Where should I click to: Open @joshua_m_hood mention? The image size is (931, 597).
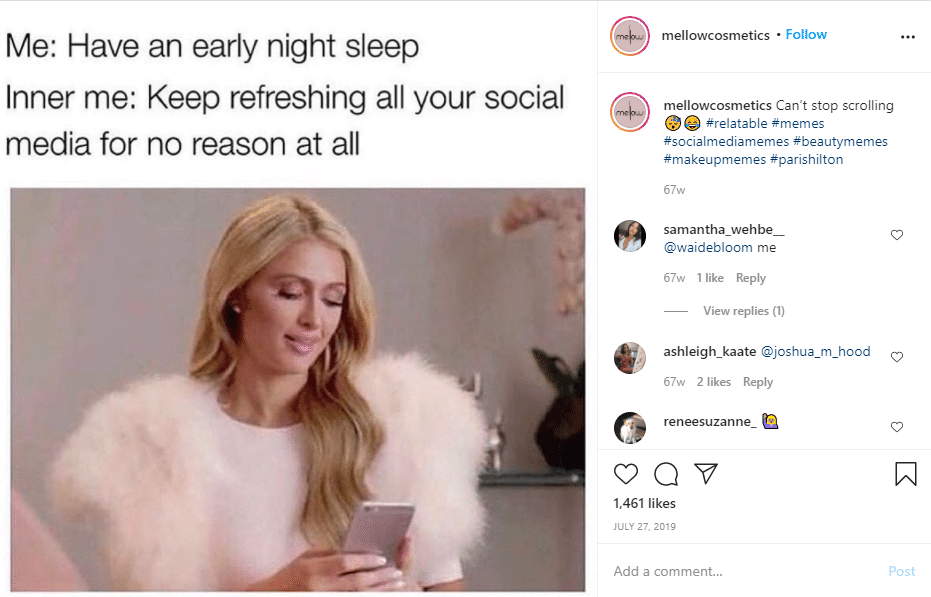(815, 352)
